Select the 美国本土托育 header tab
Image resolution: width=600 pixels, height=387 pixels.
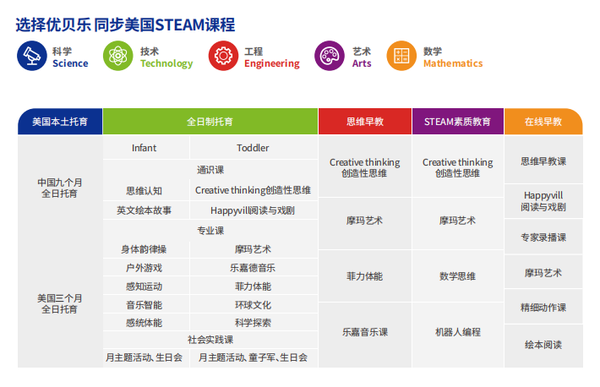pyautogui.click(x=60, y=122)
